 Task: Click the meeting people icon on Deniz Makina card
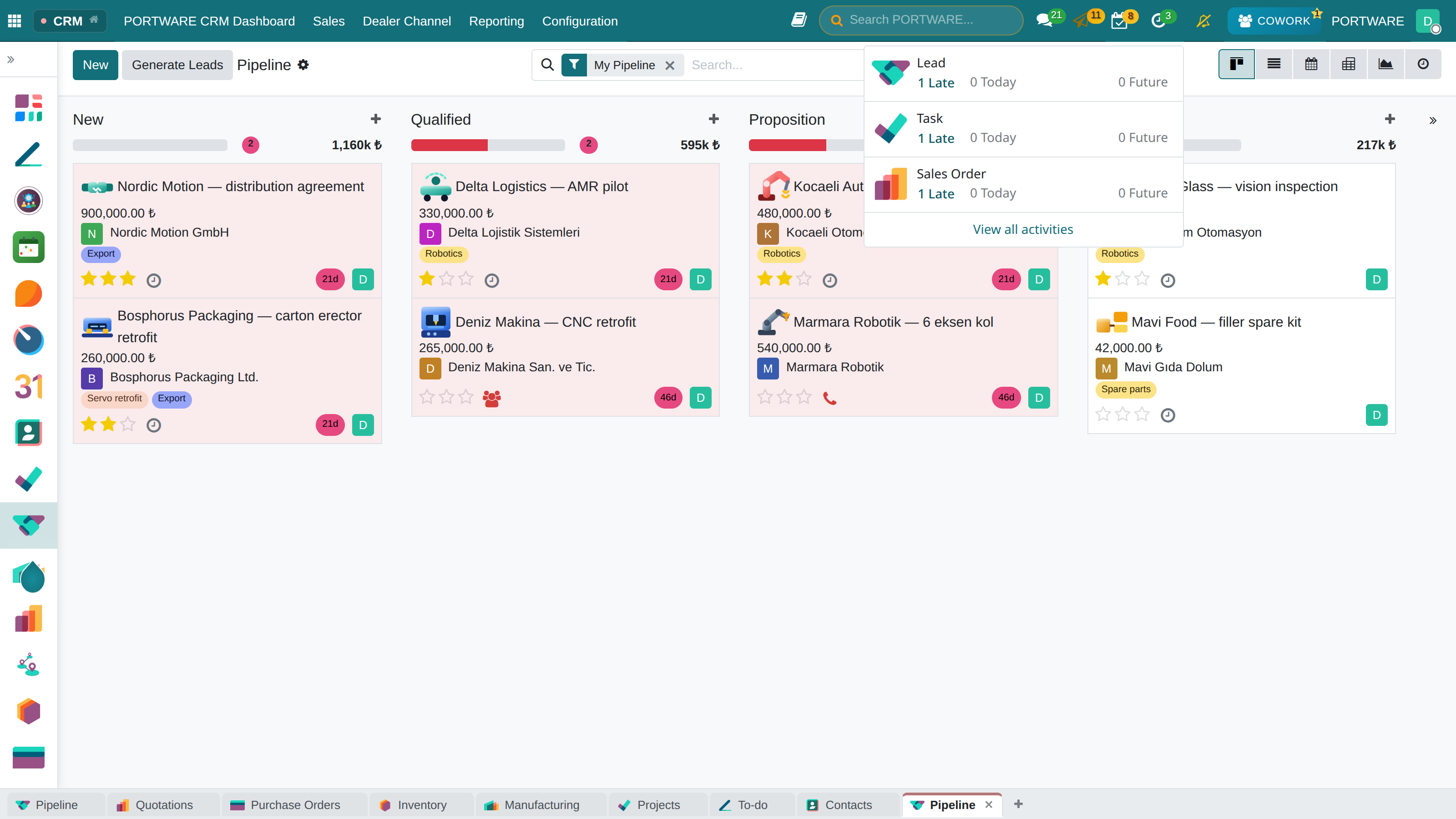pyautogui.click(x=491, y=399)
